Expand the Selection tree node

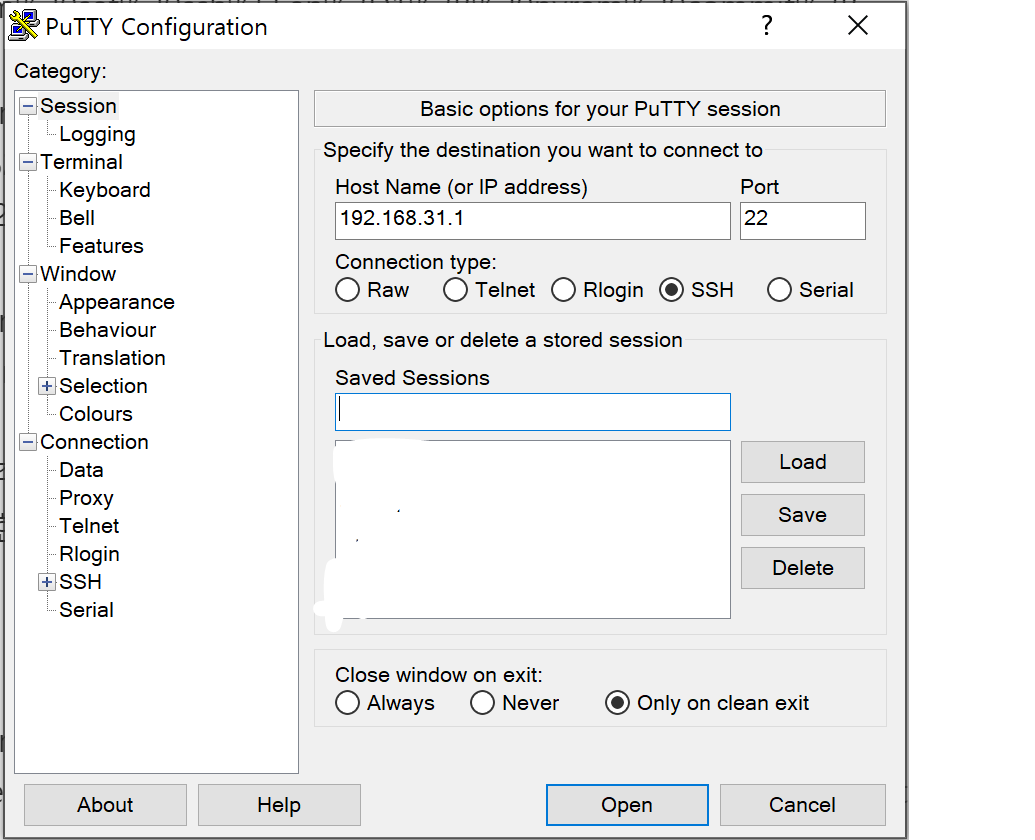point(47,386)
